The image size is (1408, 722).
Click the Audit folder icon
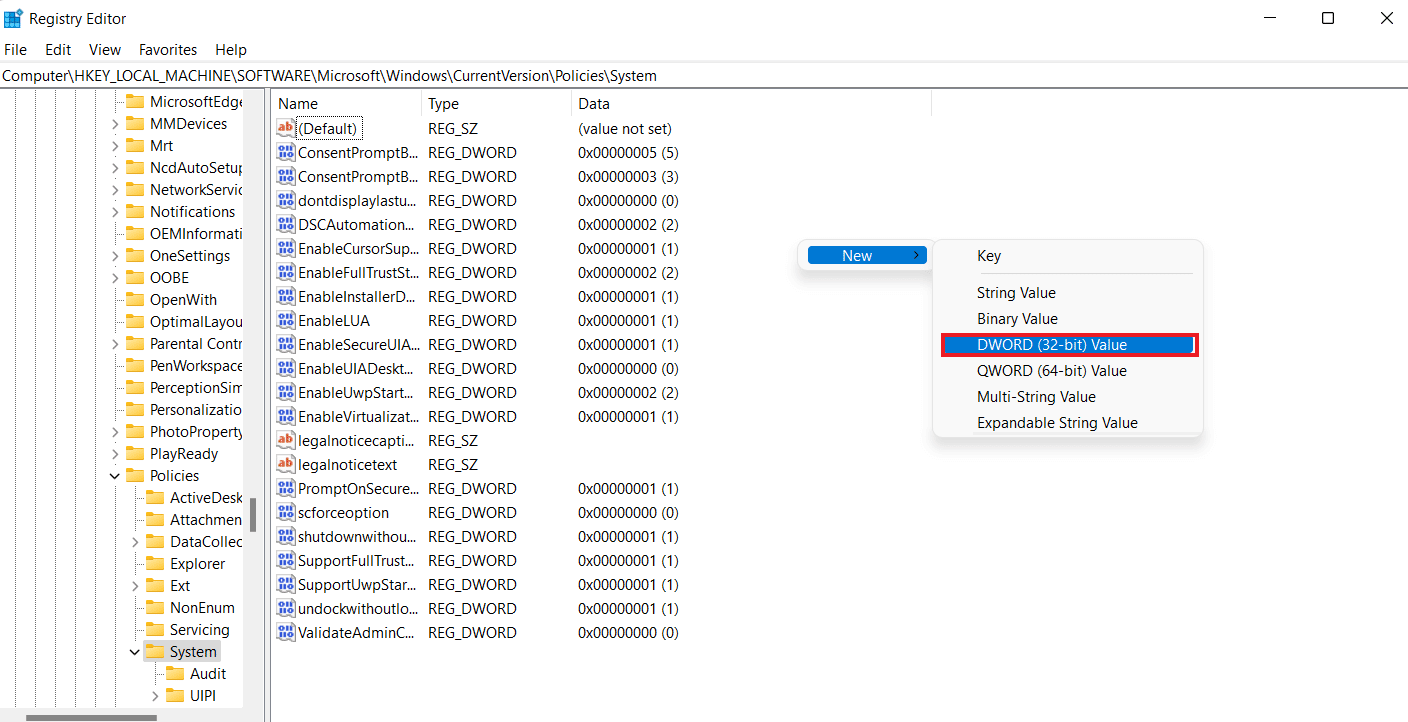(175, 674)
